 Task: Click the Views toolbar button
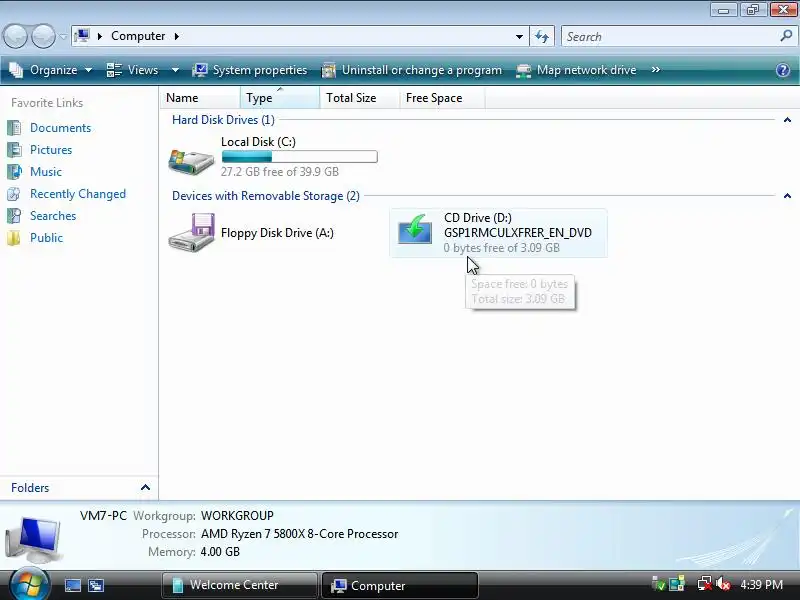click(x=132, y=70)
